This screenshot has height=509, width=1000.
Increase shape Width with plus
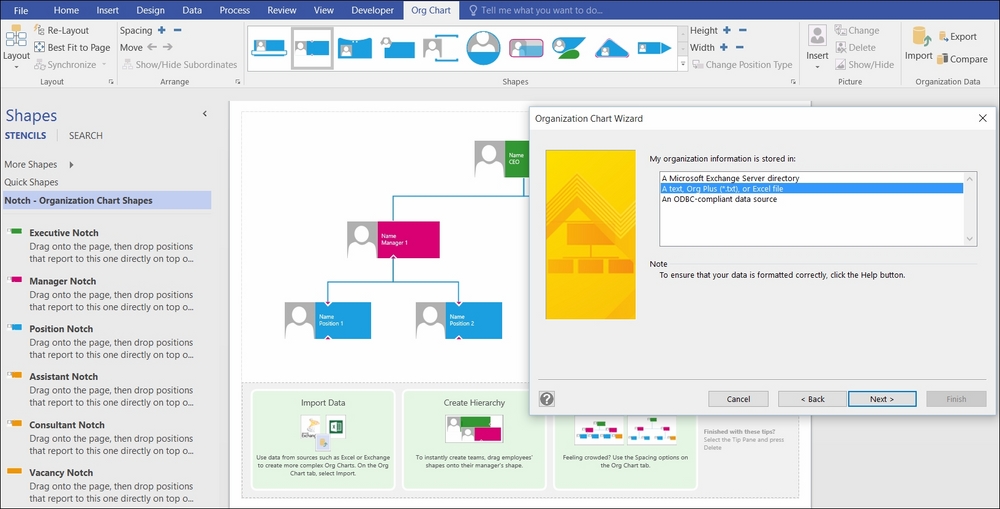pos(723,47)
